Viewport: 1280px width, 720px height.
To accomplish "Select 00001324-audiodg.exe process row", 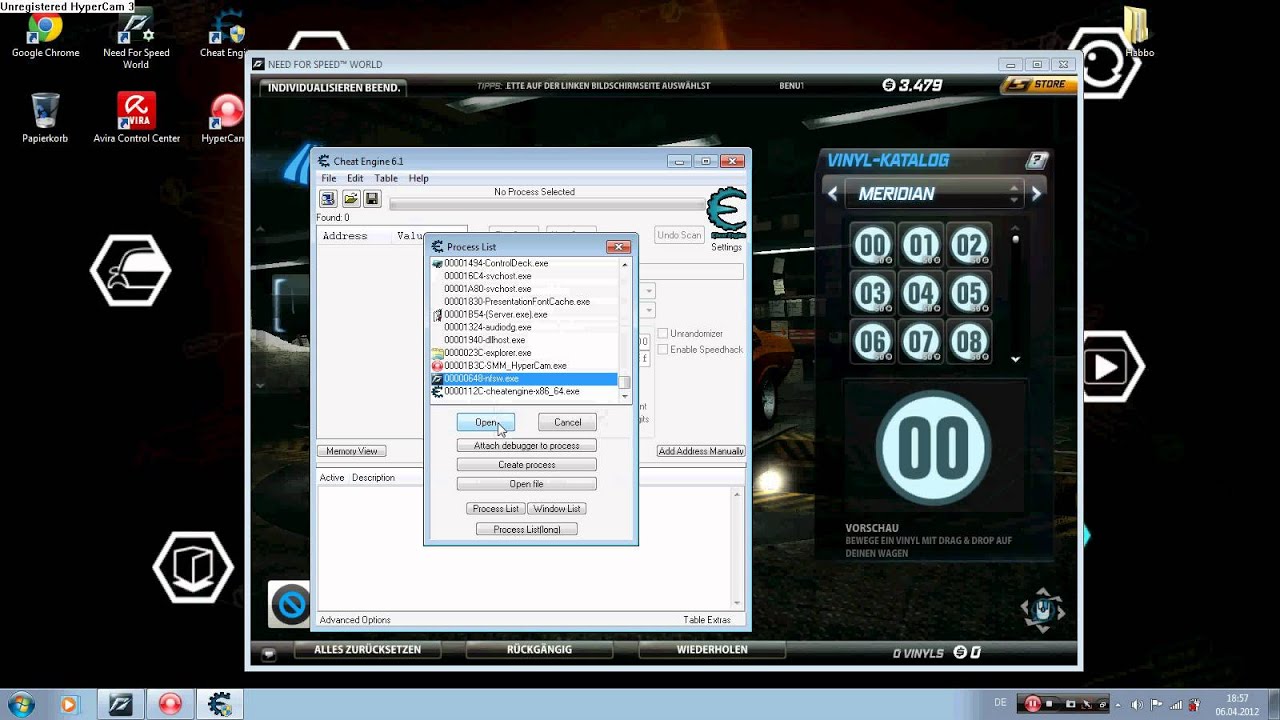I will [524, 327].
